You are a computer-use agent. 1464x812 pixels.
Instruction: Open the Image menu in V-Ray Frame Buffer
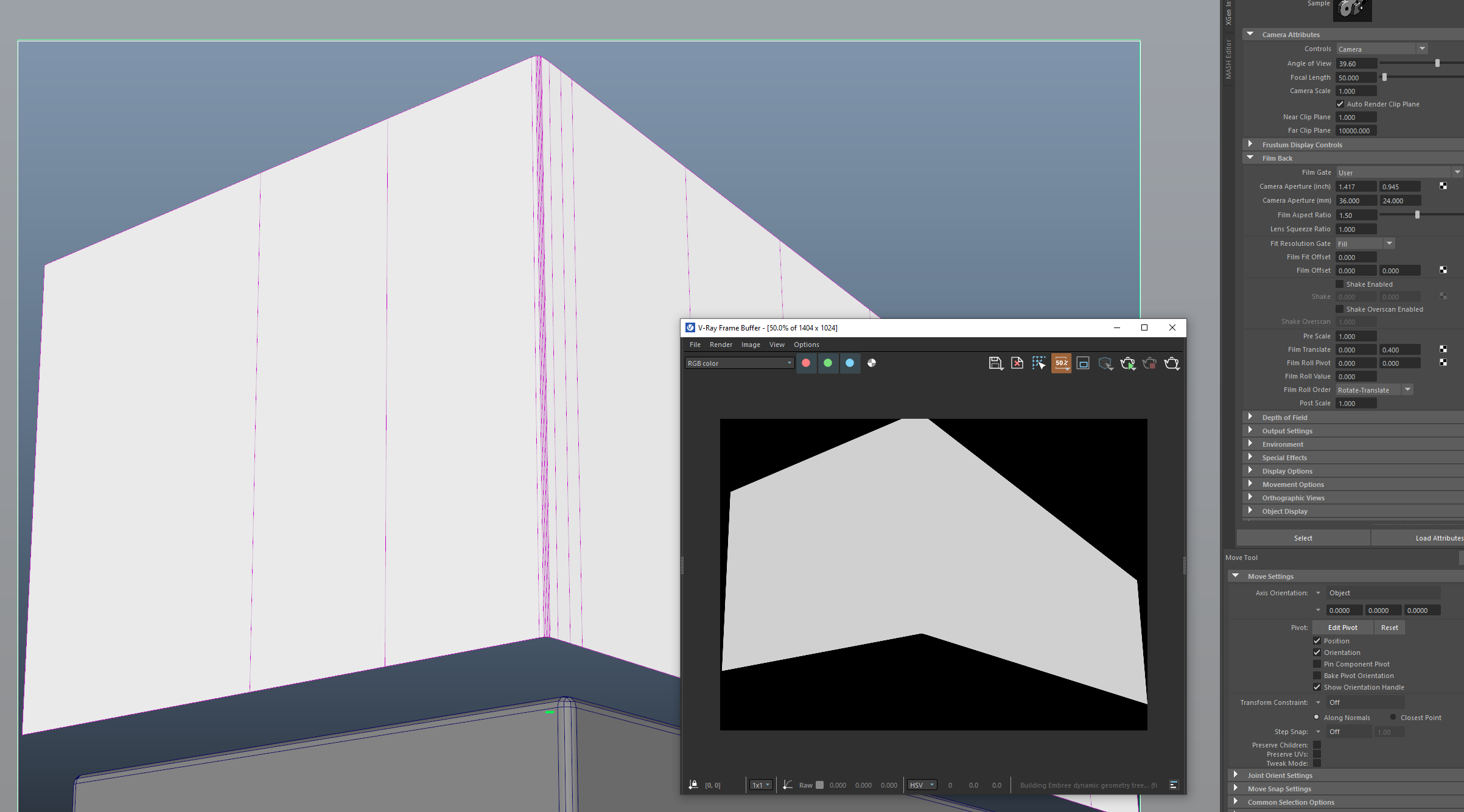pos(751,345)
